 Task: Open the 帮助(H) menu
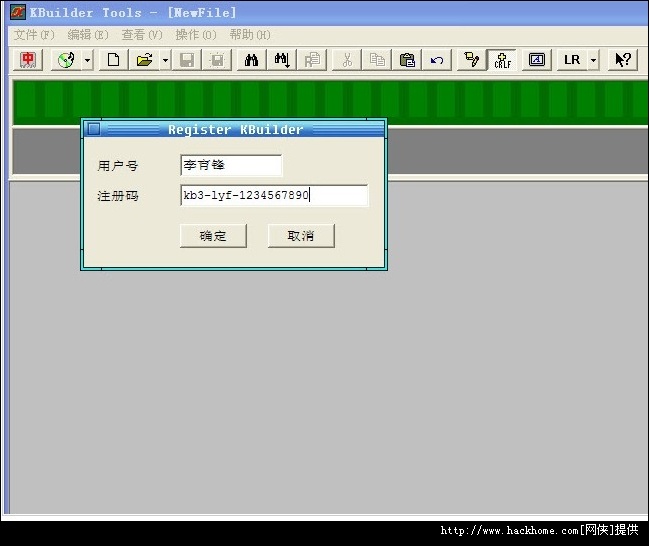click(x=250, y=35)
